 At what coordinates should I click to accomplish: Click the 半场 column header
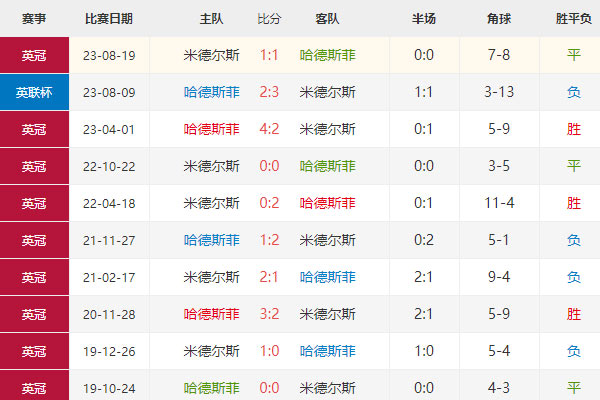[x=424, y=18]
